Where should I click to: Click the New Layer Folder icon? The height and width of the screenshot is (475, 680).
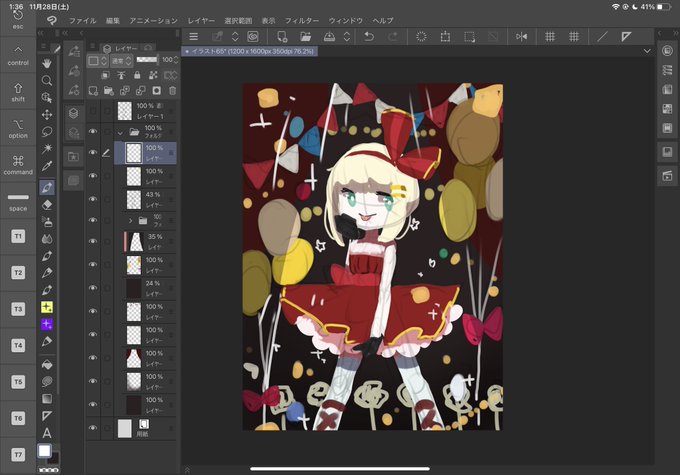pyautogui.click(x=108, y=91)
